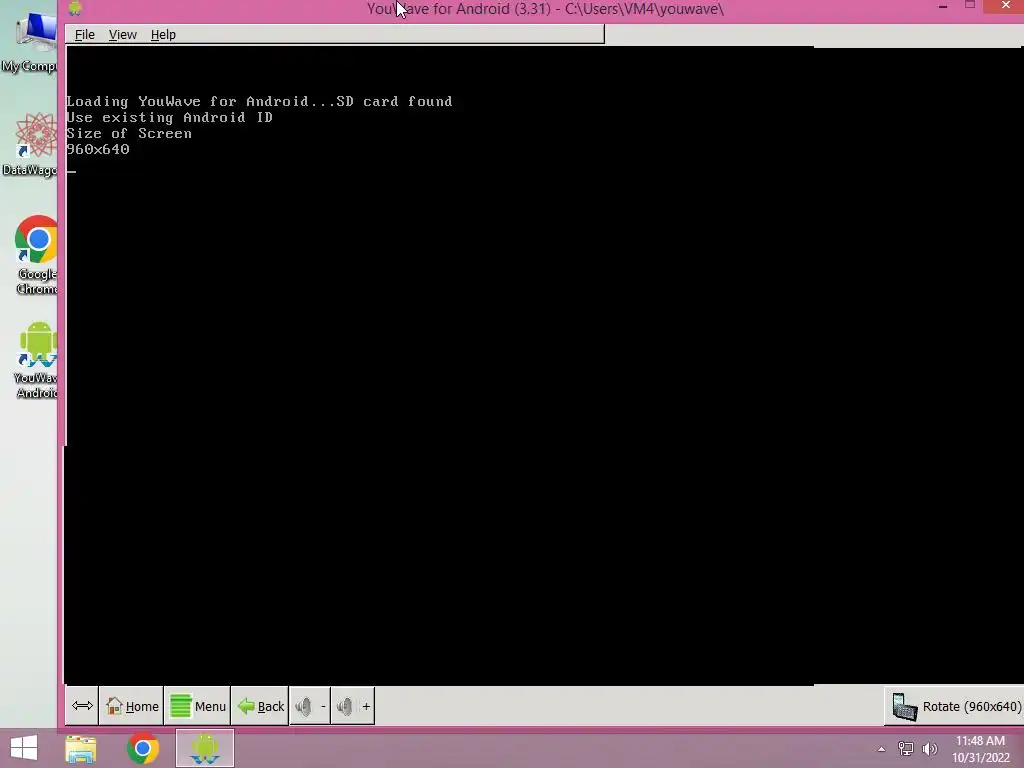Raise the volume with plus speaker button
Screen dimensions: 1024x768
click(x=353, y=706)
